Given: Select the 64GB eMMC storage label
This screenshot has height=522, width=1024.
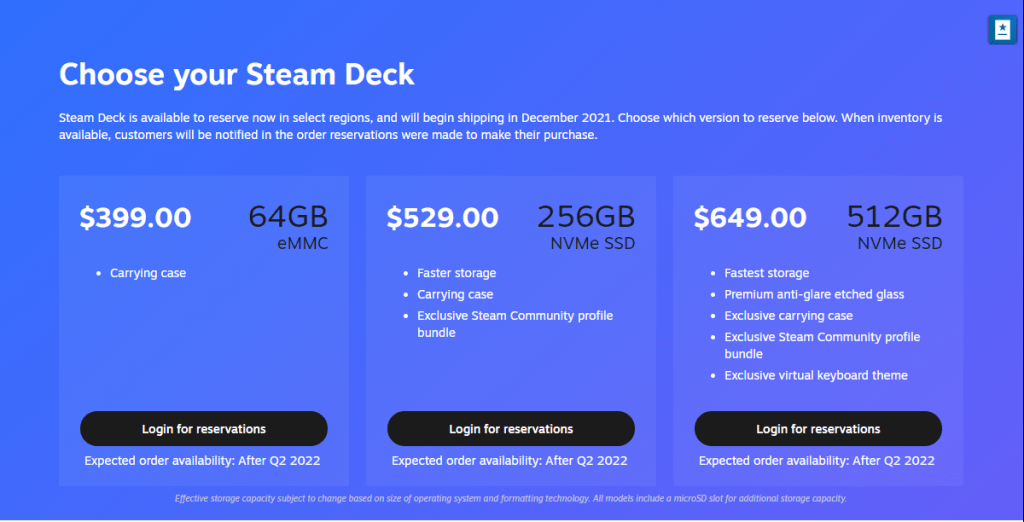Looking at the screenshot, I should (x=288, y=227).
